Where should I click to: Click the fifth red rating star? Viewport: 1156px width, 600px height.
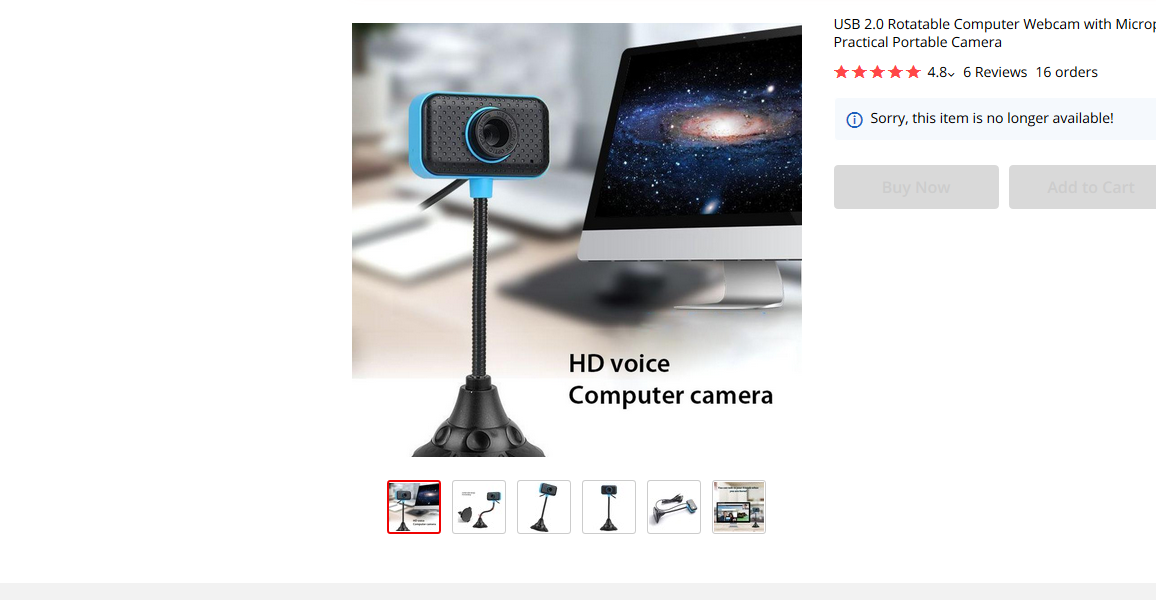click(x=913, y=72)
